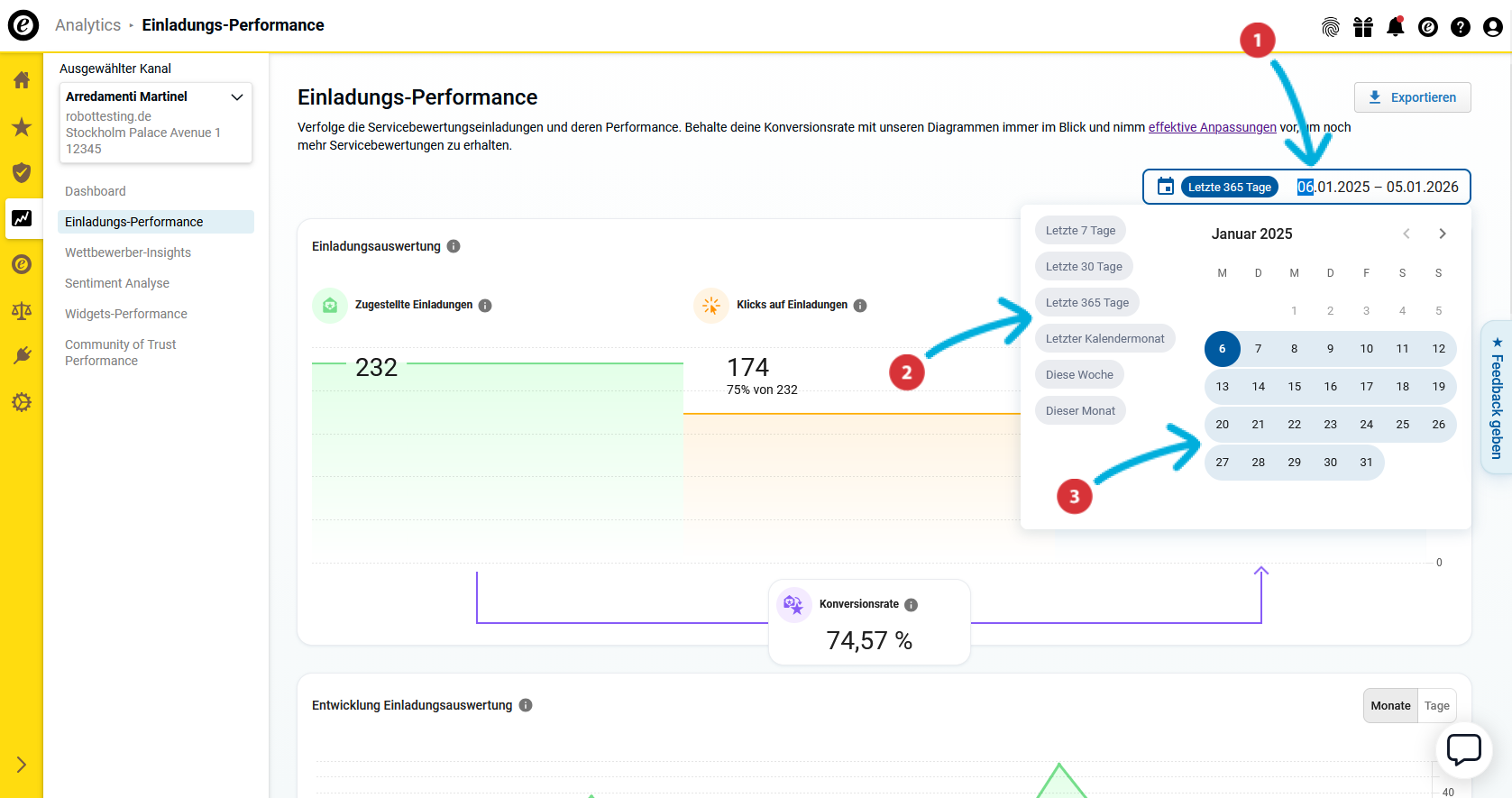Screen dimensions: 1512x798
Task: Open the effektive Anpassungen link
Action: click(1212, 127)
